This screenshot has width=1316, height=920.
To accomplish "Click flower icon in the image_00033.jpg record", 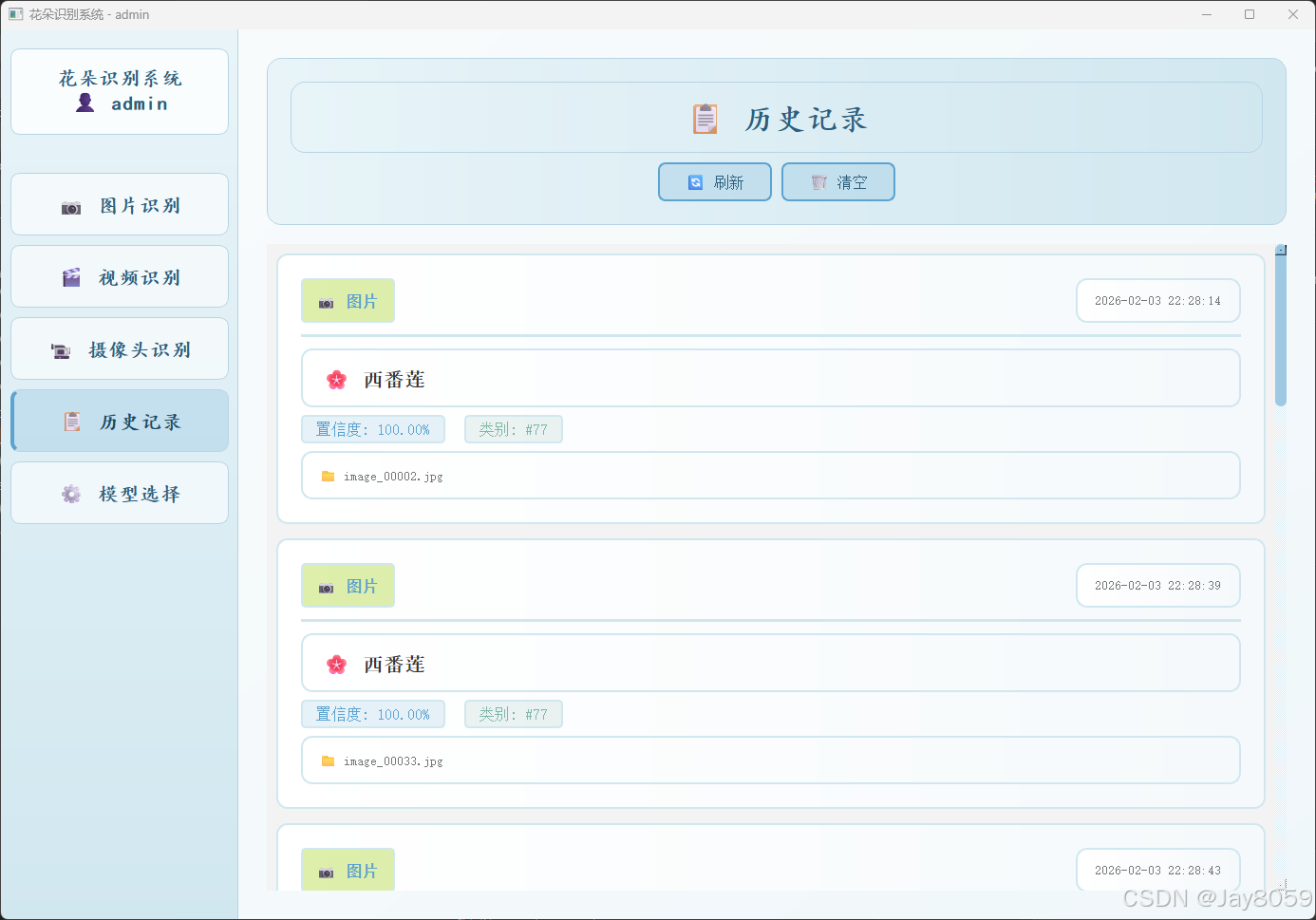I will (x=337, y=665).
